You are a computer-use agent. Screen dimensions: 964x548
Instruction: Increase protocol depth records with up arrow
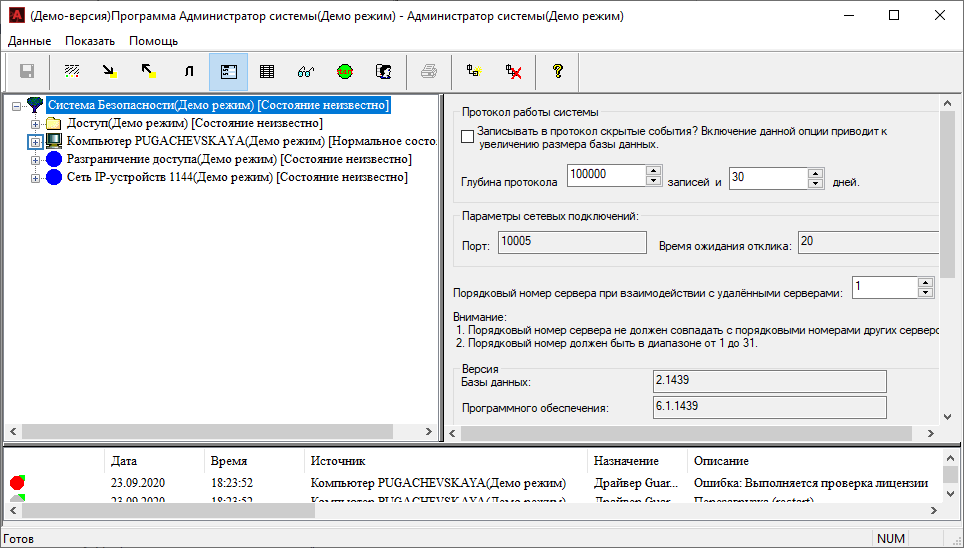(x=654, y=171)
